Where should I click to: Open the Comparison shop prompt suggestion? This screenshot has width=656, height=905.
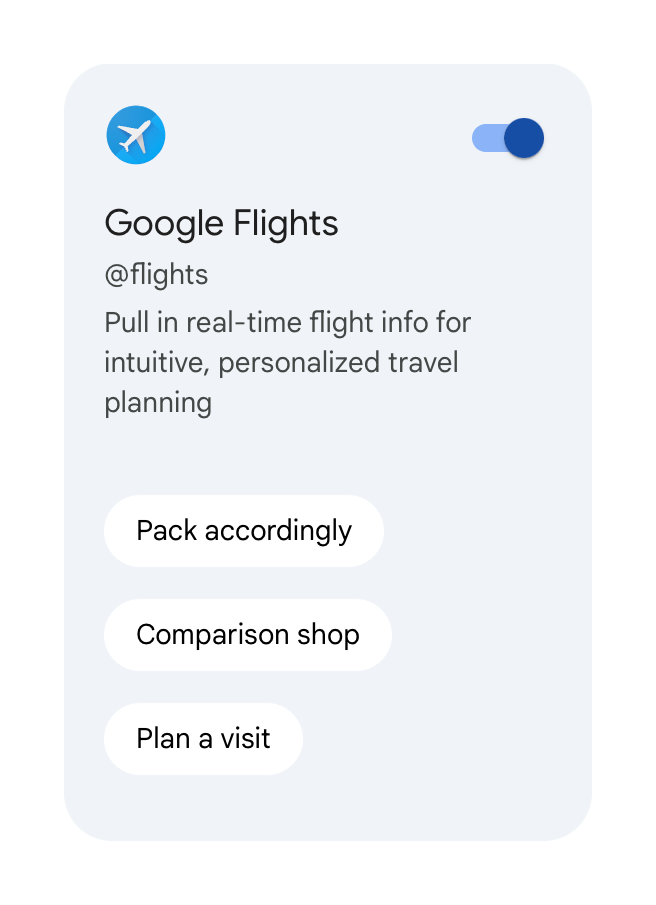(x=248, y=635)
